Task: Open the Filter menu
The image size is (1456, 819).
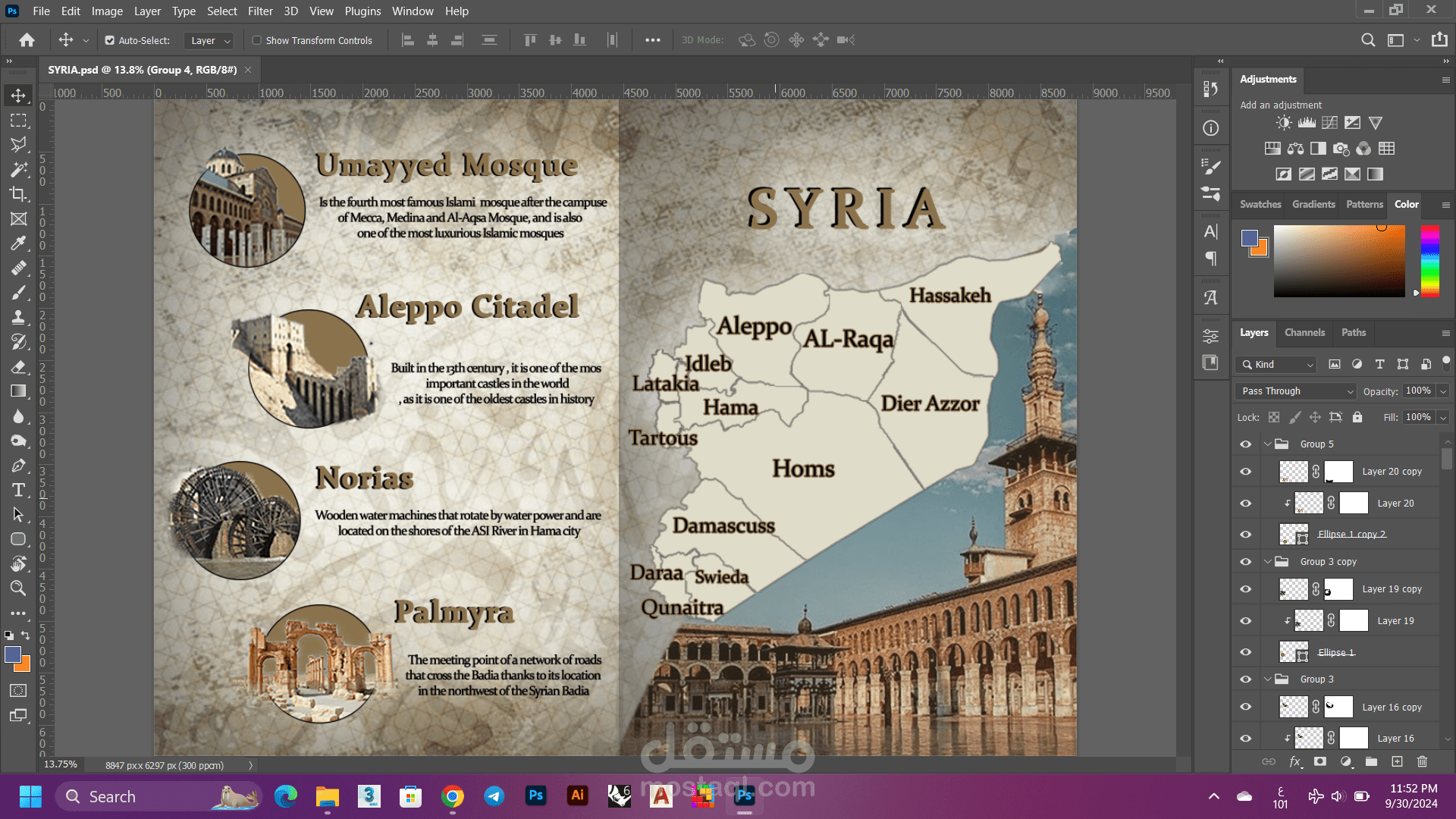Action: pyautogui.click(x=260, y=11)
